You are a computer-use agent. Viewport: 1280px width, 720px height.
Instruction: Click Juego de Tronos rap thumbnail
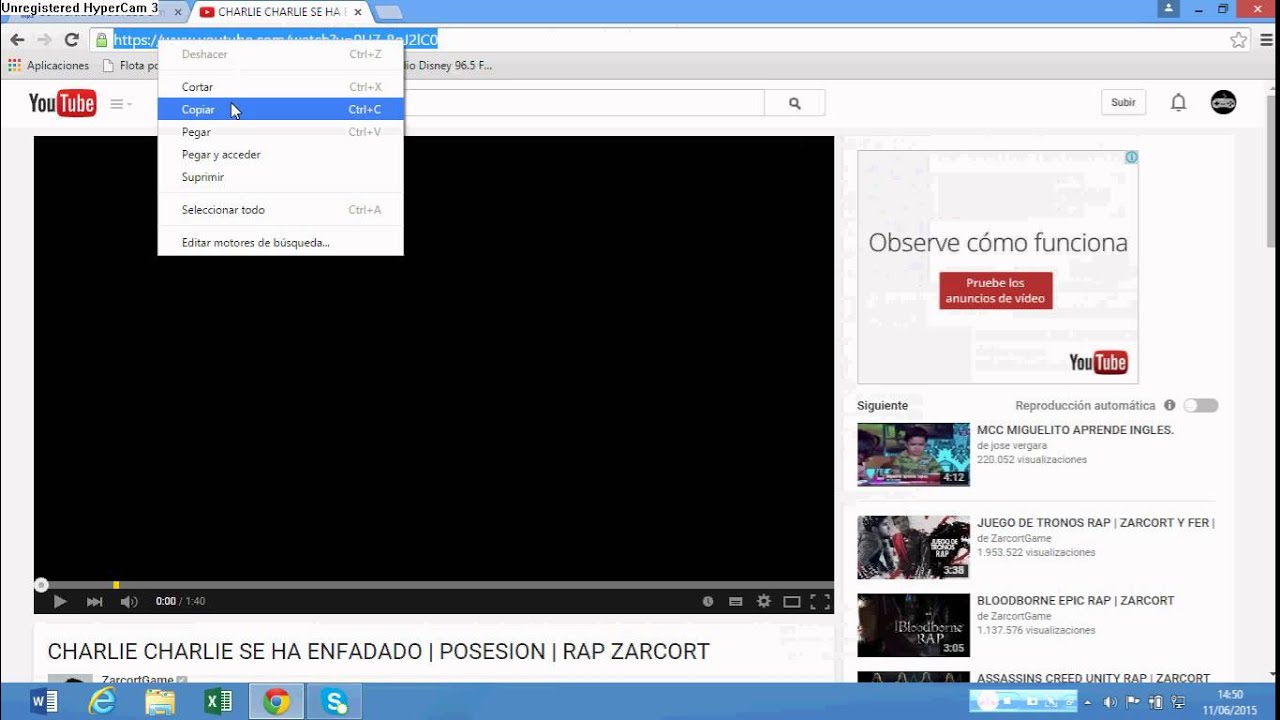point(913,547)
